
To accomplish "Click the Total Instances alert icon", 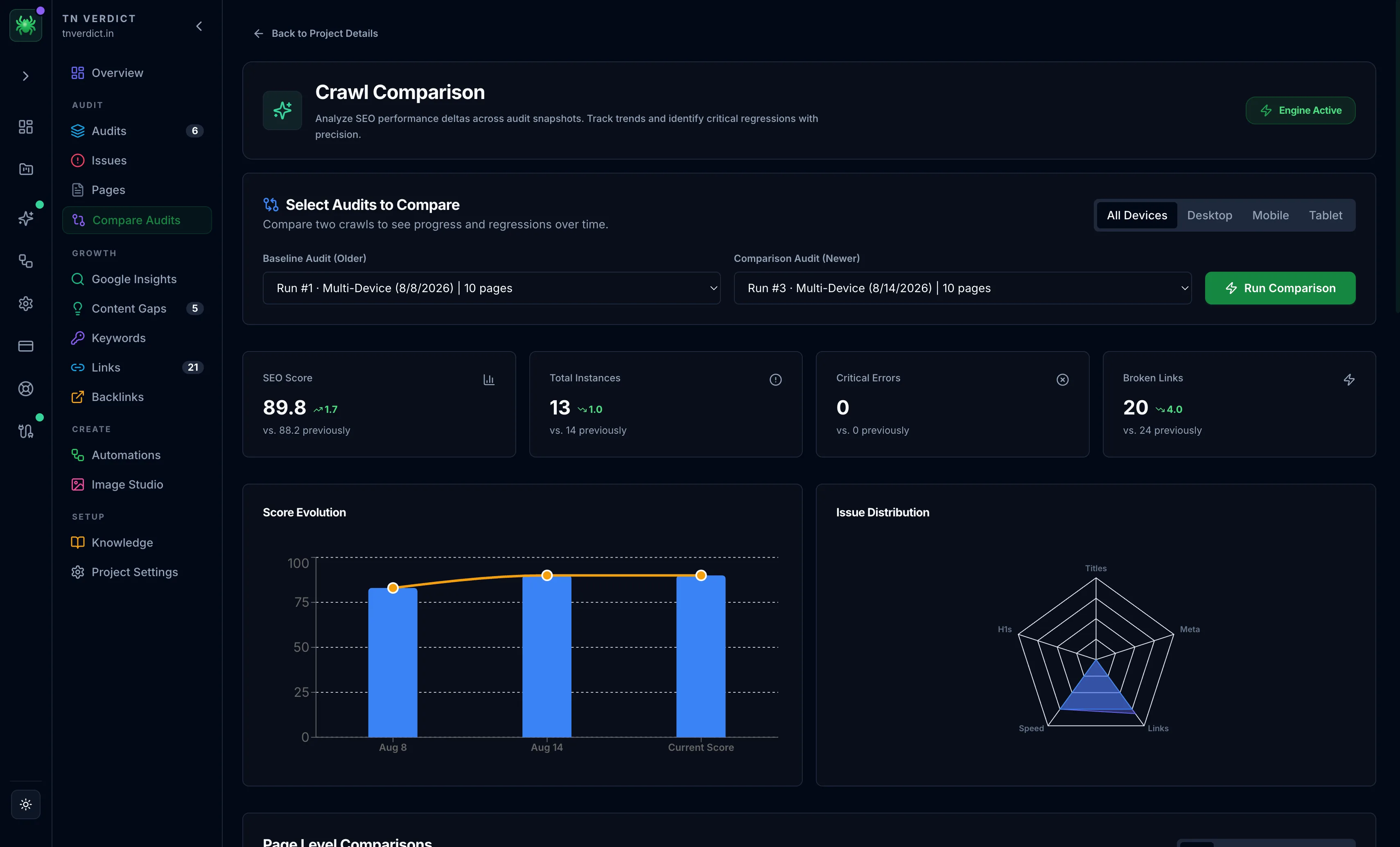I will click(x=776, y=379).
